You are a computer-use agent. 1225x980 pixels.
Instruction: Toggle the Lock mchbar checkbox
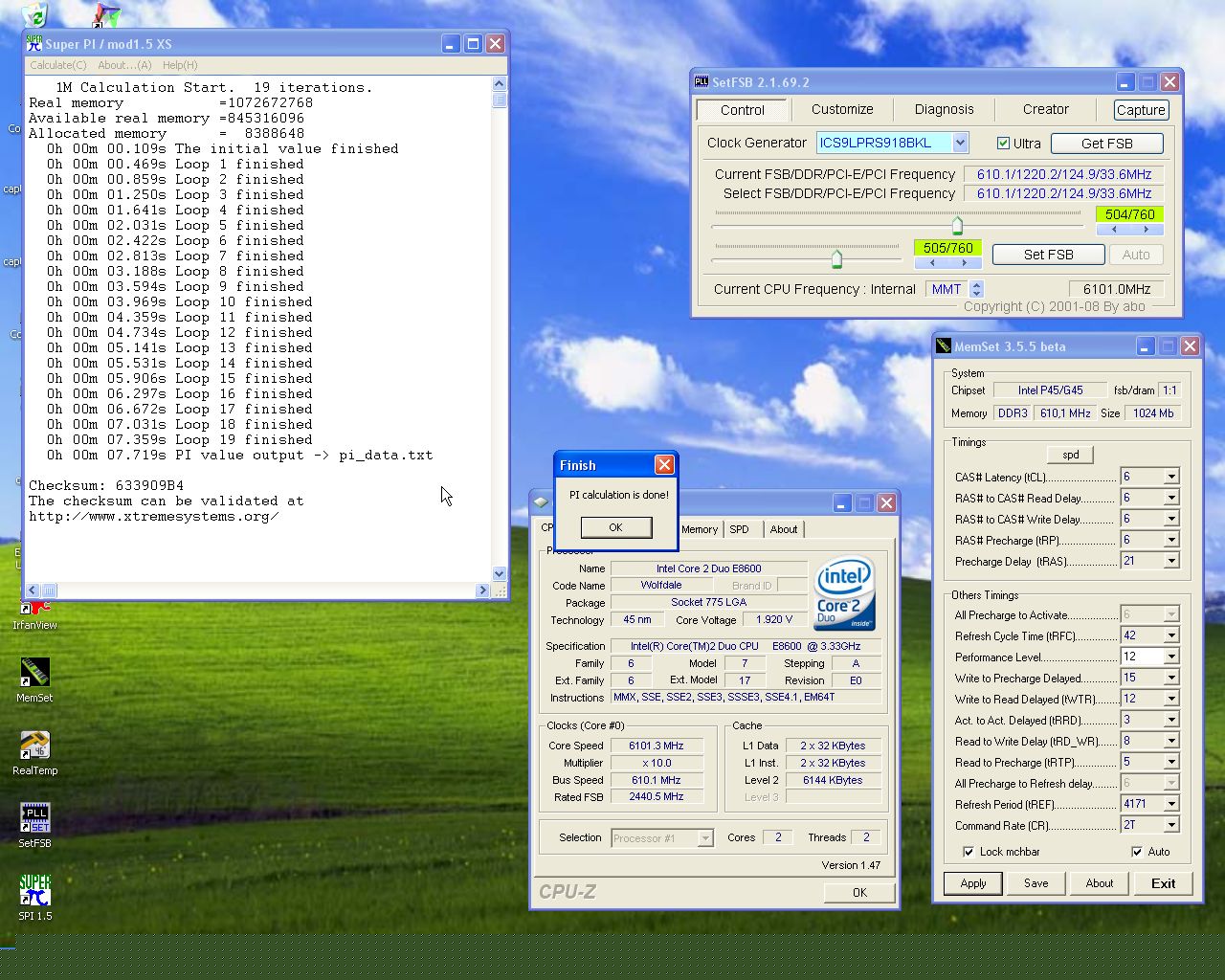click(969, 852)
